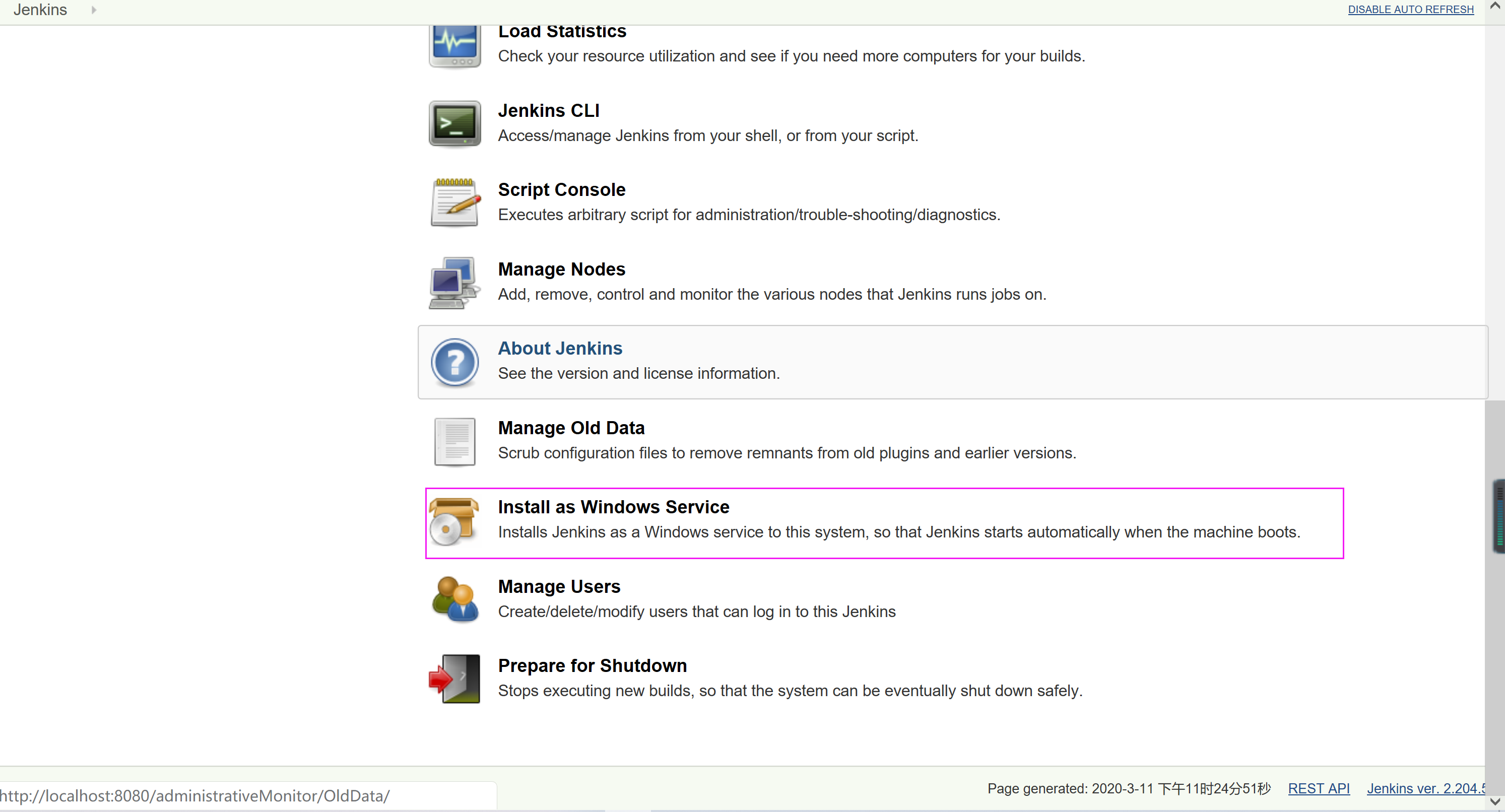Screen dimensions: 1505x812
Task: Open the About Jenkins heading link
Action: [x=560, y=348]
